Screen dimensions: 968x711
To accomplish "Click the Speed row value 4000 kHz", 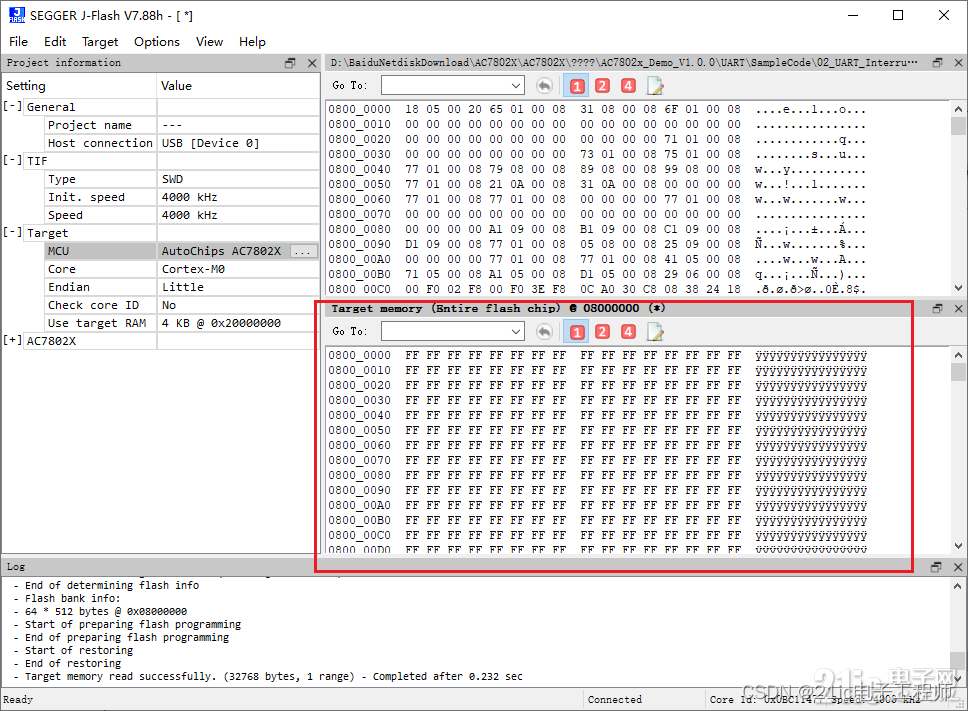I will [190, 215].
